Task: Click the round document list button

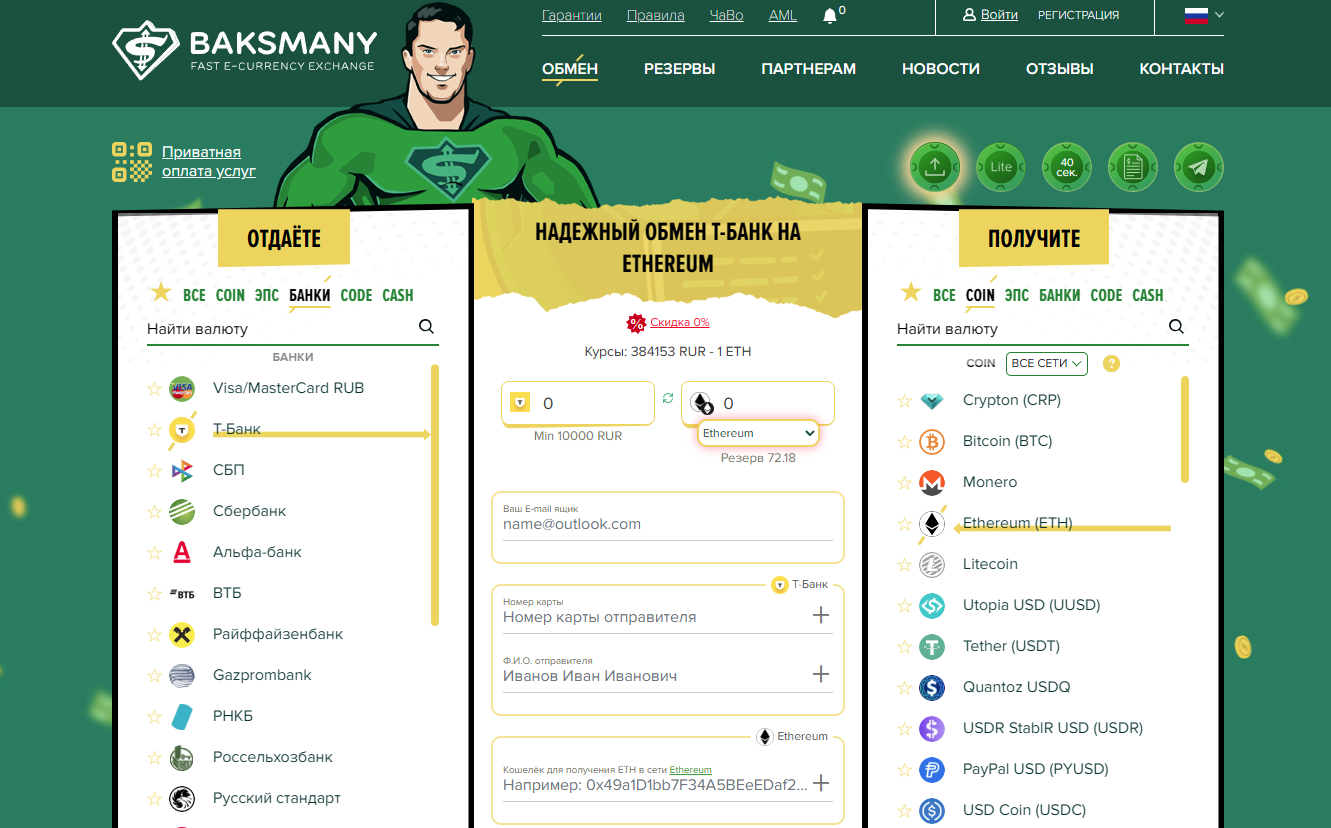Action: tap(1133, 167)
